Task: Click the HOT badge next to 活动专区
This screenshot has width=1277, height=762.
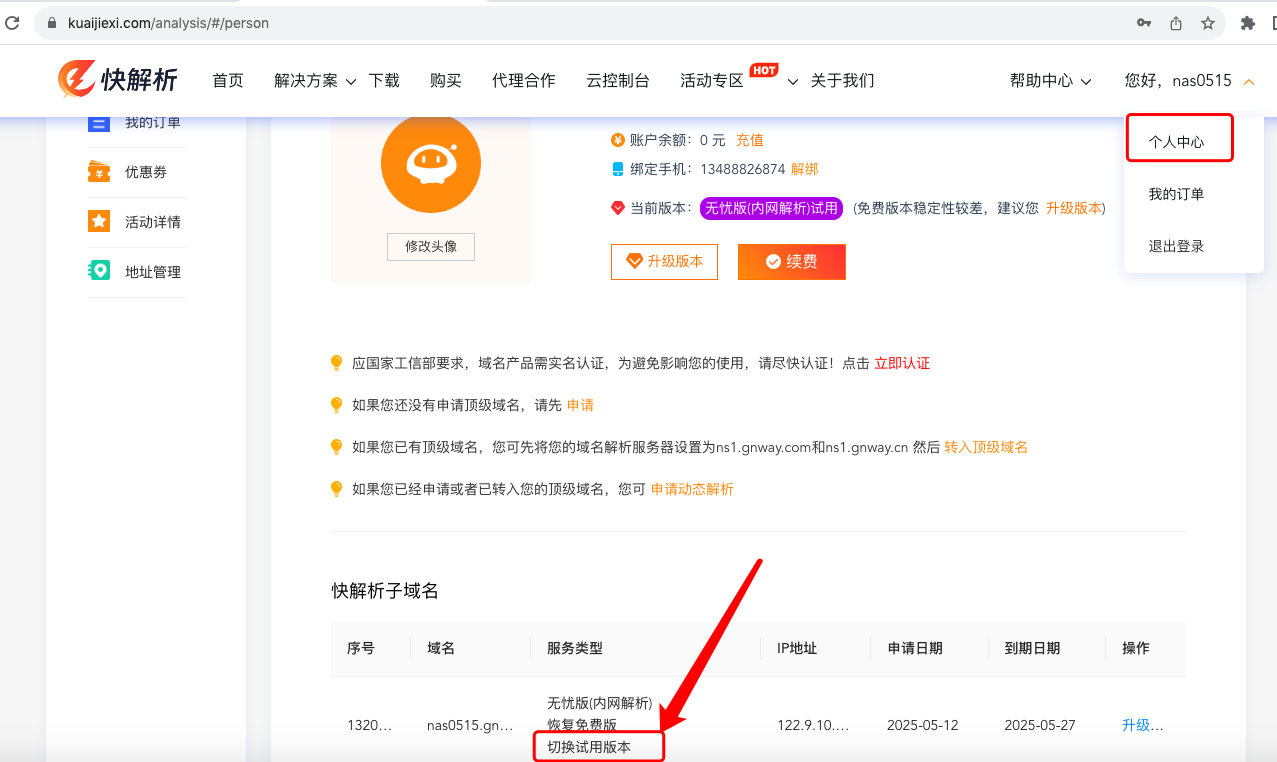Action: tap(764, 70)
